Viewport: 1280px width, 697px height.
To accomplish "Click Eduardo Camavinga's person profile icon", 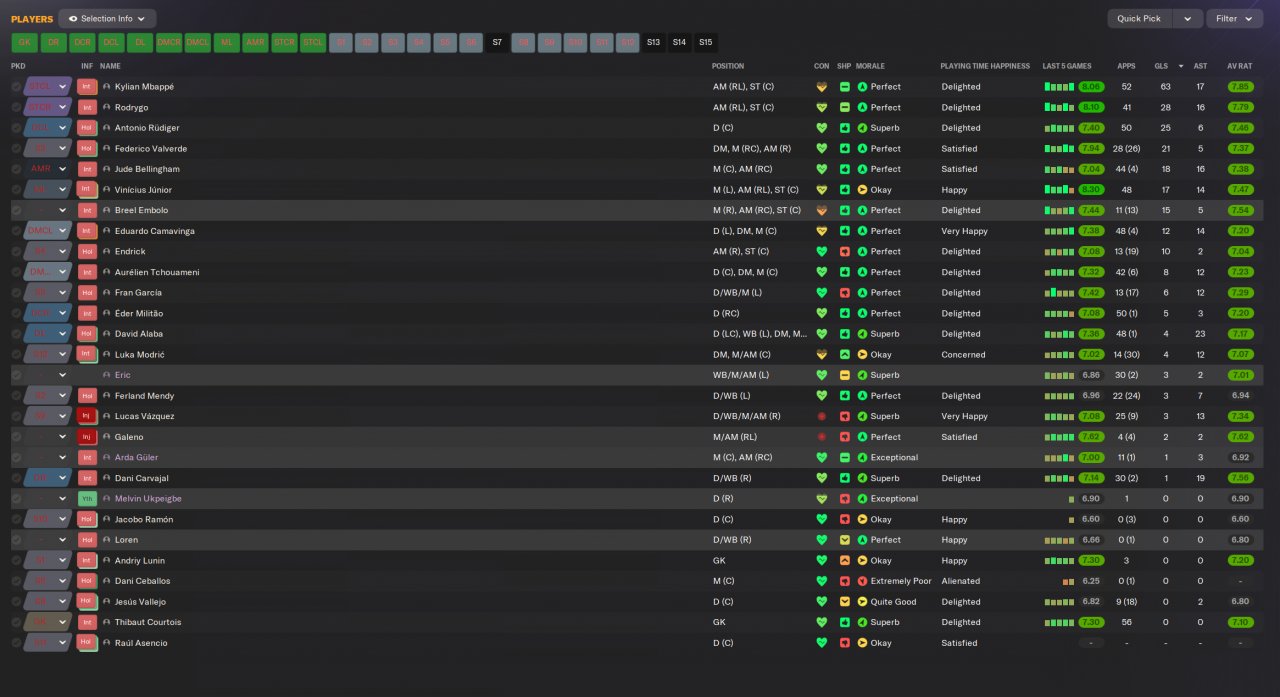I will pos(106,231).
